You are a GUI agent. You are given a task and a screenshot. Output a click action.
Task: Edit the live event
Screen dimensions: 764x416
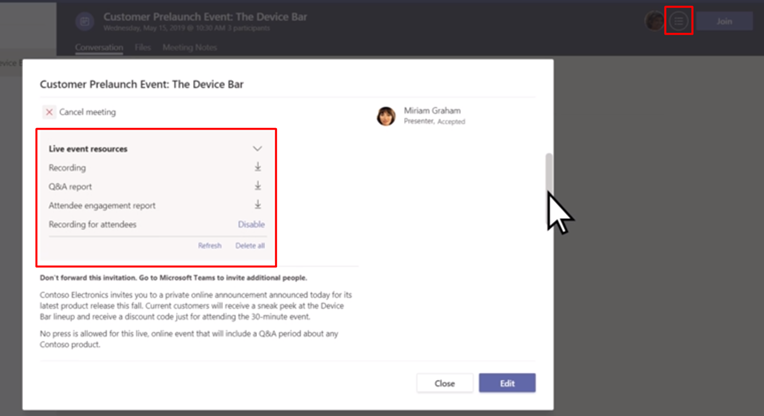point(507,383)
